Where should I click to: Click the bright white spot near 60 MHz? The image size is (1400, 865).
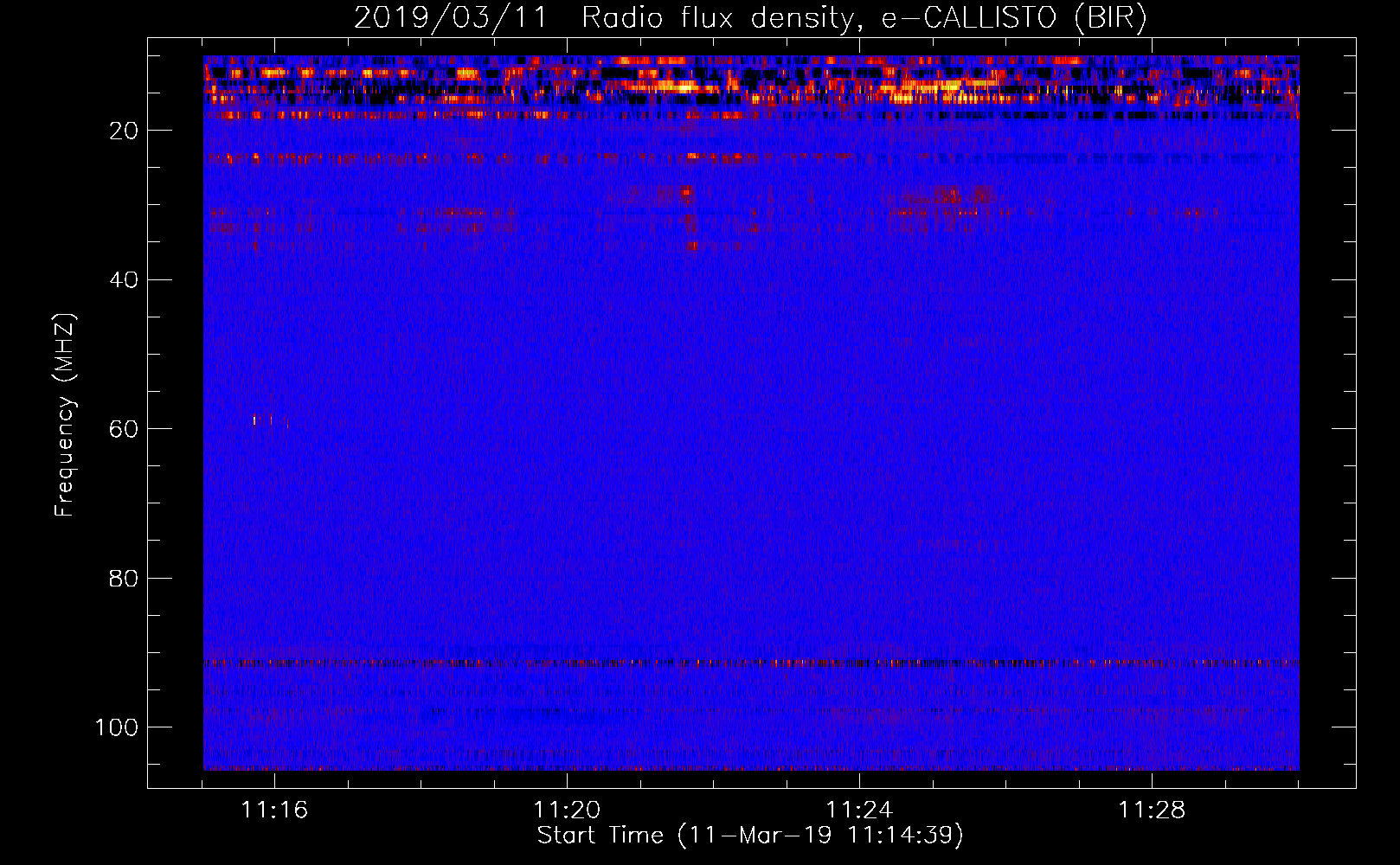(254, 420)
